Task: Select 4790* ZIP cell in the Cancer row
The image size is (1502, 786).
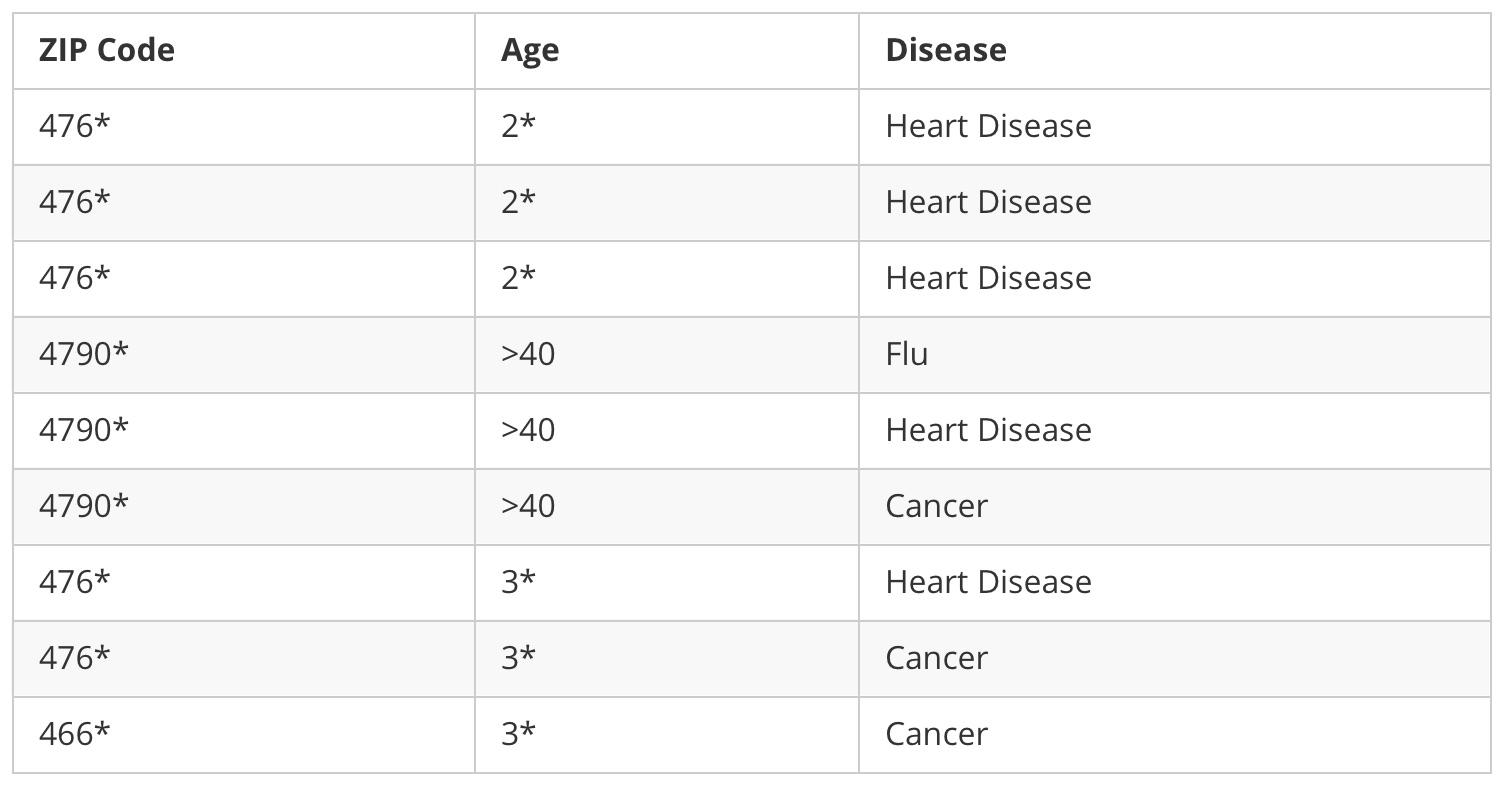Action: tap(84, 506)
